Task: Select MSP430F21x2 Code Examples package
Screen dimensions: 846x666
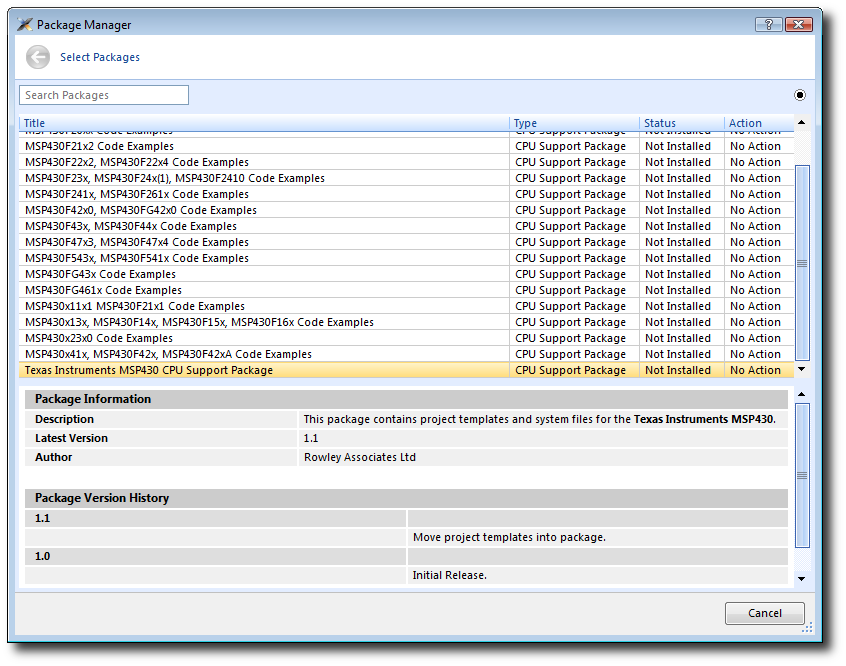Action: click(x=99, y=146)
